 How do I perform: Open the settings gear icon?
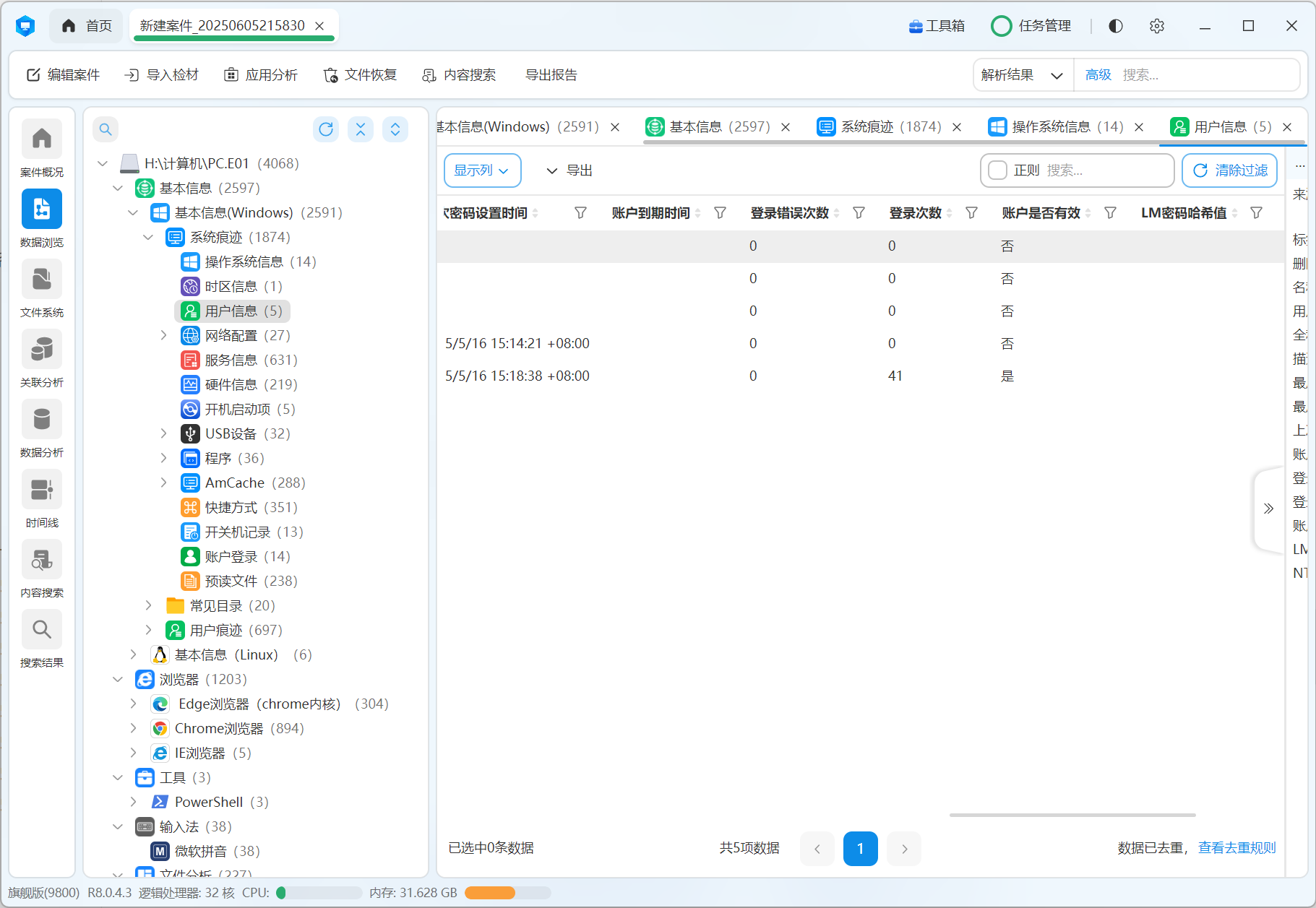click(x=1156, y=26)
